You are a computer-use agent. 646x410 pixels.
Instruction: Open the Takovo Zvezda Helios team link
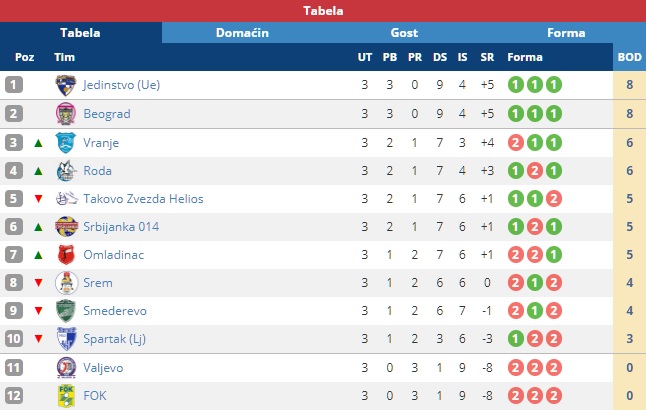click(143, 199)
